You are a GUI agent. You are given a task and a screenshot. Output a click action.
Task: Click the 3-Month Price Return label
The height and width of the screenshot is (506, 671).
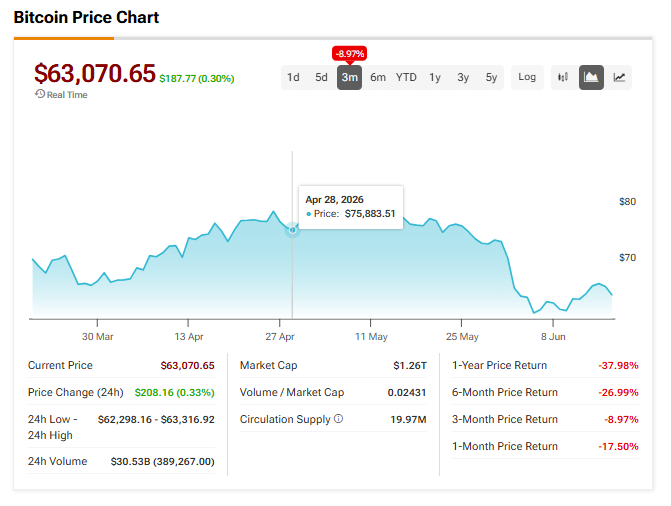(x=505, y=419)
